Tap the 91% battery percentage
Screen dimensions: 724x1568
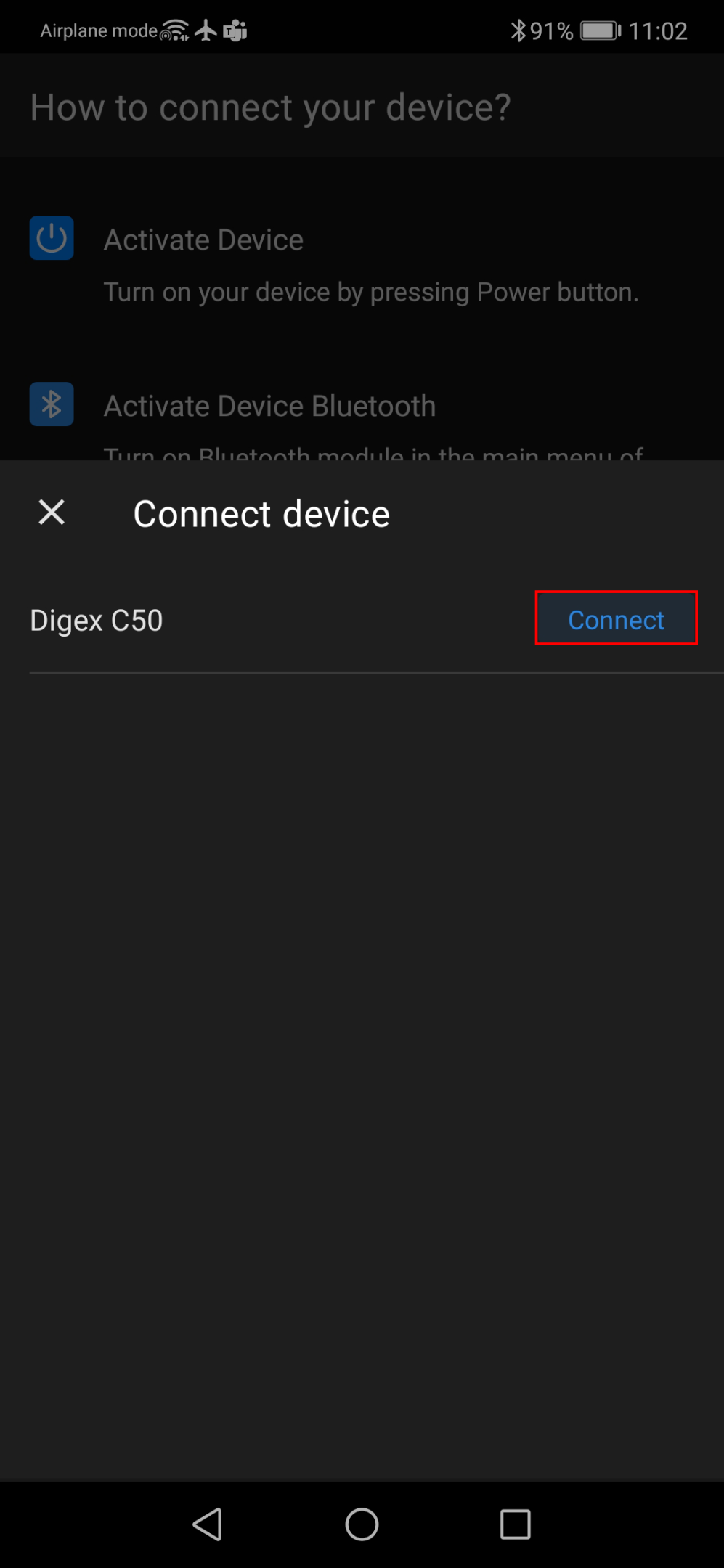pyautogui.click(x=551, y=30)
